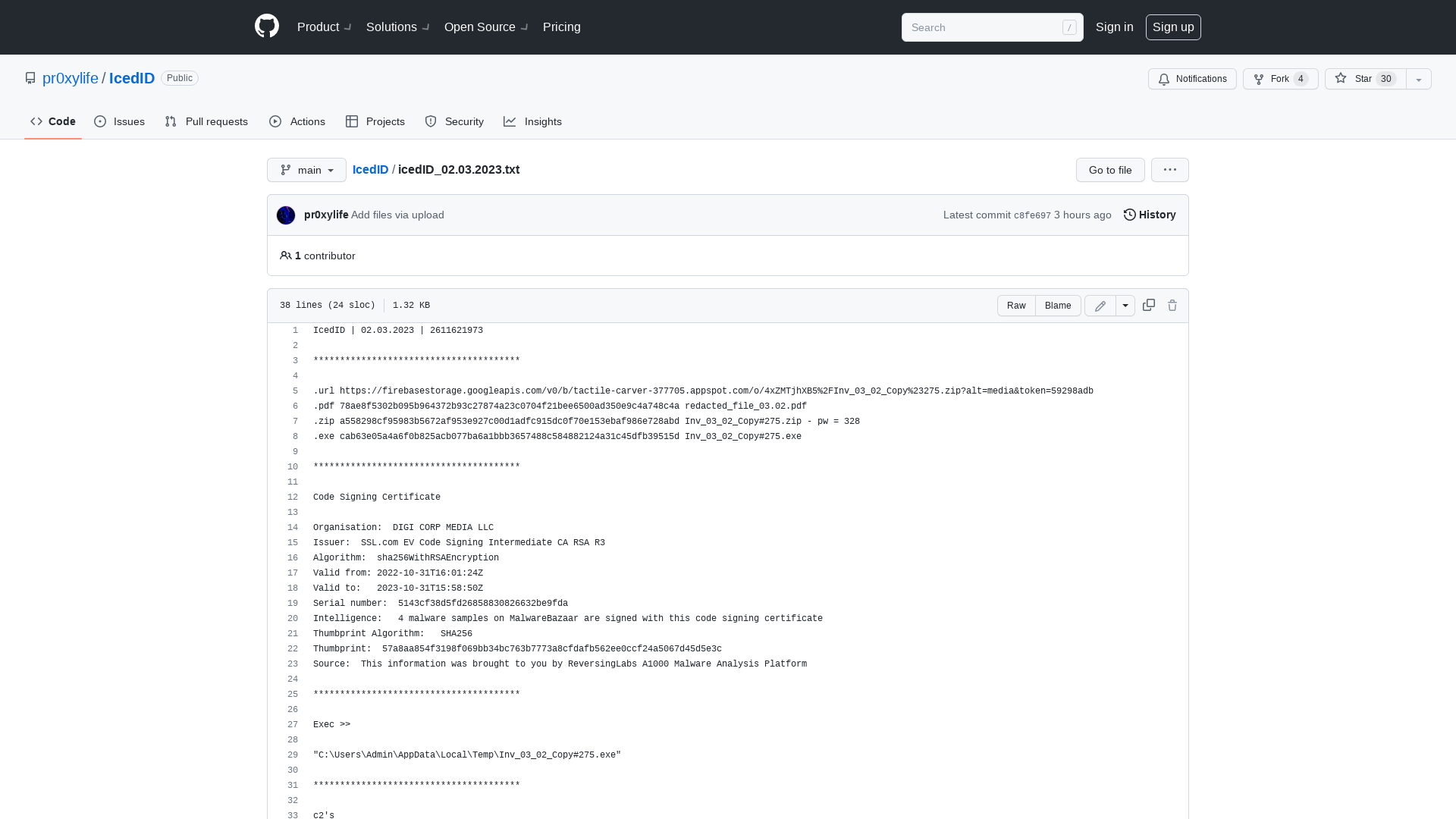The width and height of the screenshot is (1456, 819).
Task: Click 'Organisation: DIGI CORP MEDIA LLC' line
Action: [403, 528]
